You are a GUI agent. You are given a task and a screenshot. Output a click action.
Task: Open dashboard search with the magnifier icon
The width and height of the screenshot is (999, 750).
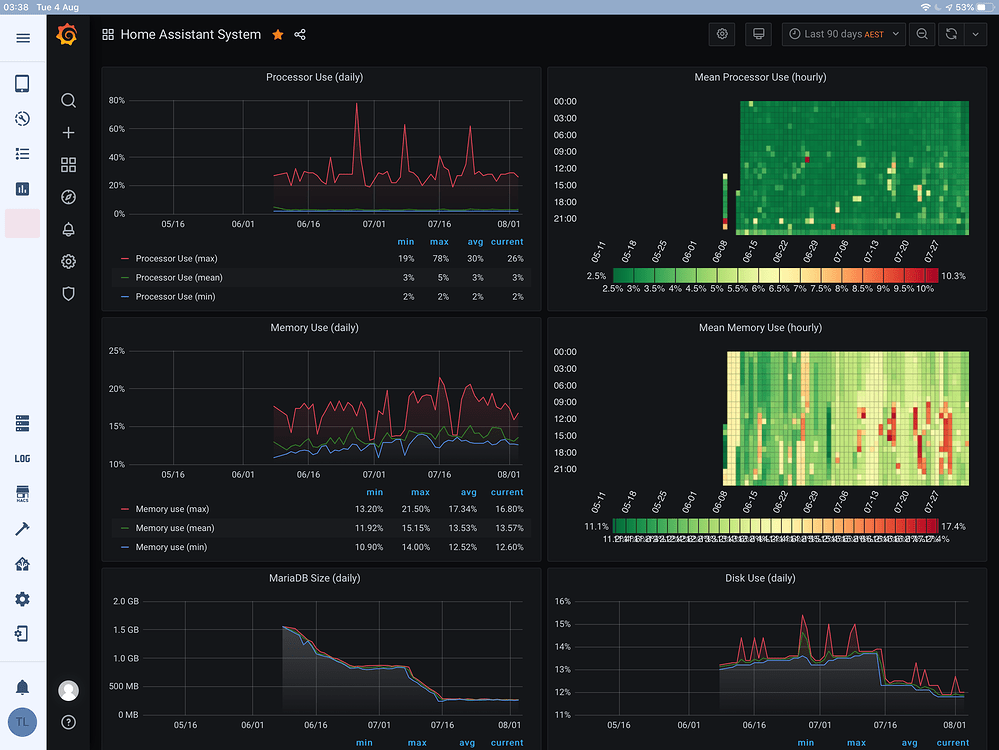point(68,100)
